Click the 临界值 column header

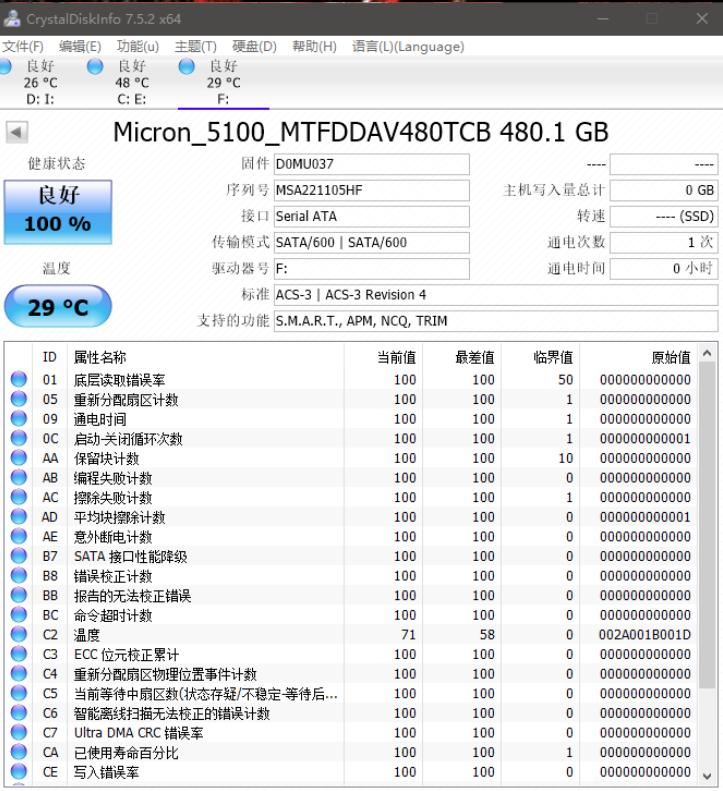pos(540,357)
